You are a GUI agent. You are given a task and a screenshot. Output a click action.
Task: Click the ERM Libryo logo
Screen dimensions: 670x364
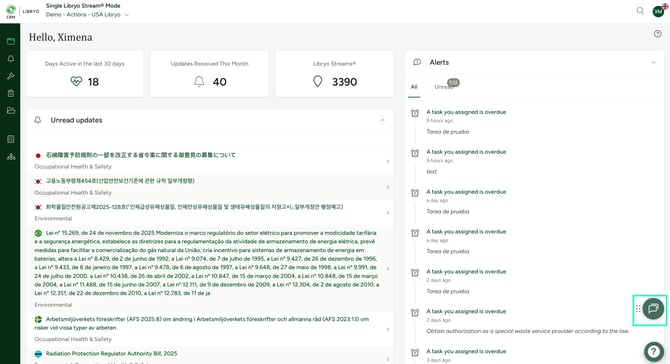pos(22,11)
